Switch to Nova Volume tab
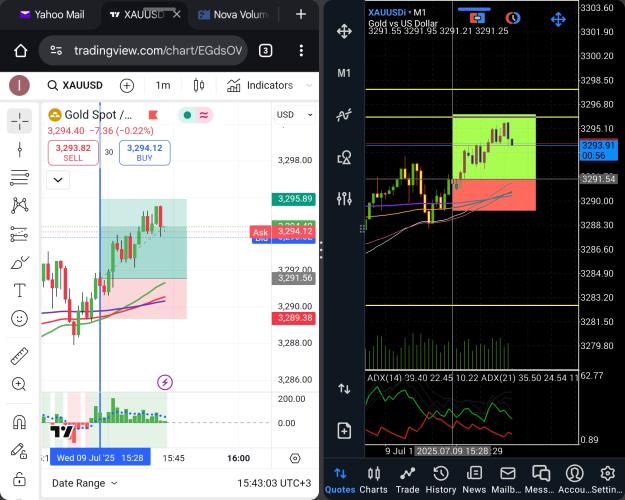Viewport: 625px width, 500px height. point(232,15)
